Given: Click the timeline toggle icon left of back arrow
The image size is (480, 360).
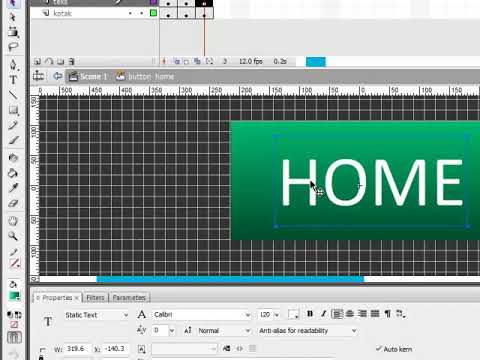Looking at the screenshot, I should pos(38,76).
